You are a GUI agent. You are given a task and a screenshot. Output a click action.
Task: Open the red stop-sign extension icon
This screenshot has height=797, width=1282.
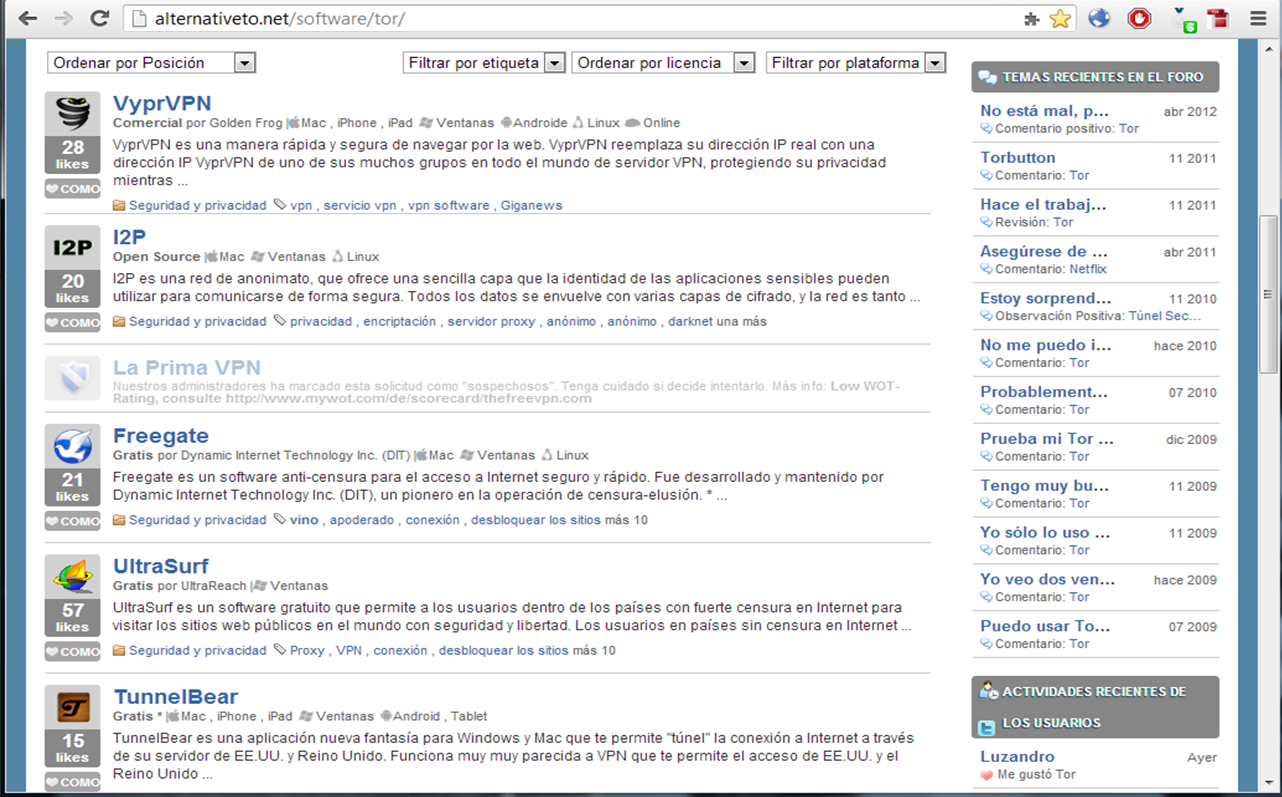(x=1139, y=18)
